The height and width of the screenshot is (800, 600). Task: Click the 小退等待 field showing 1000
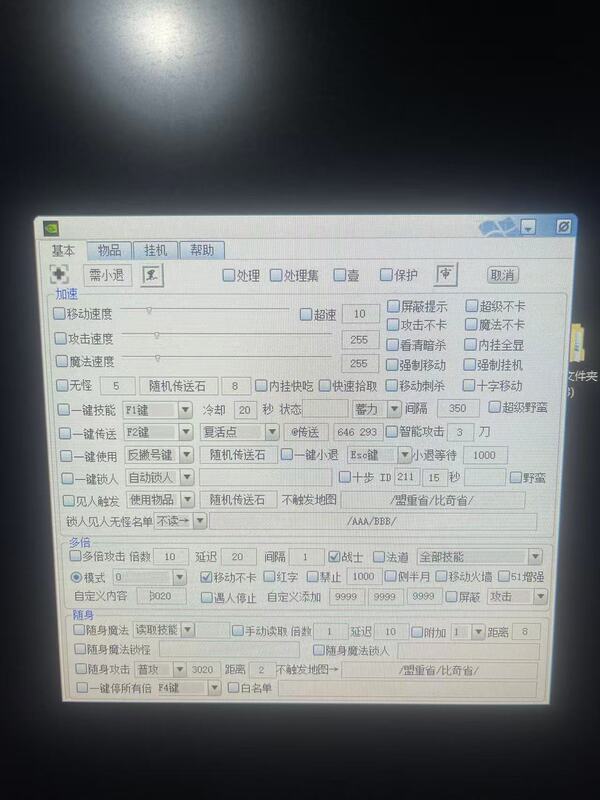[x=485, y=455]
